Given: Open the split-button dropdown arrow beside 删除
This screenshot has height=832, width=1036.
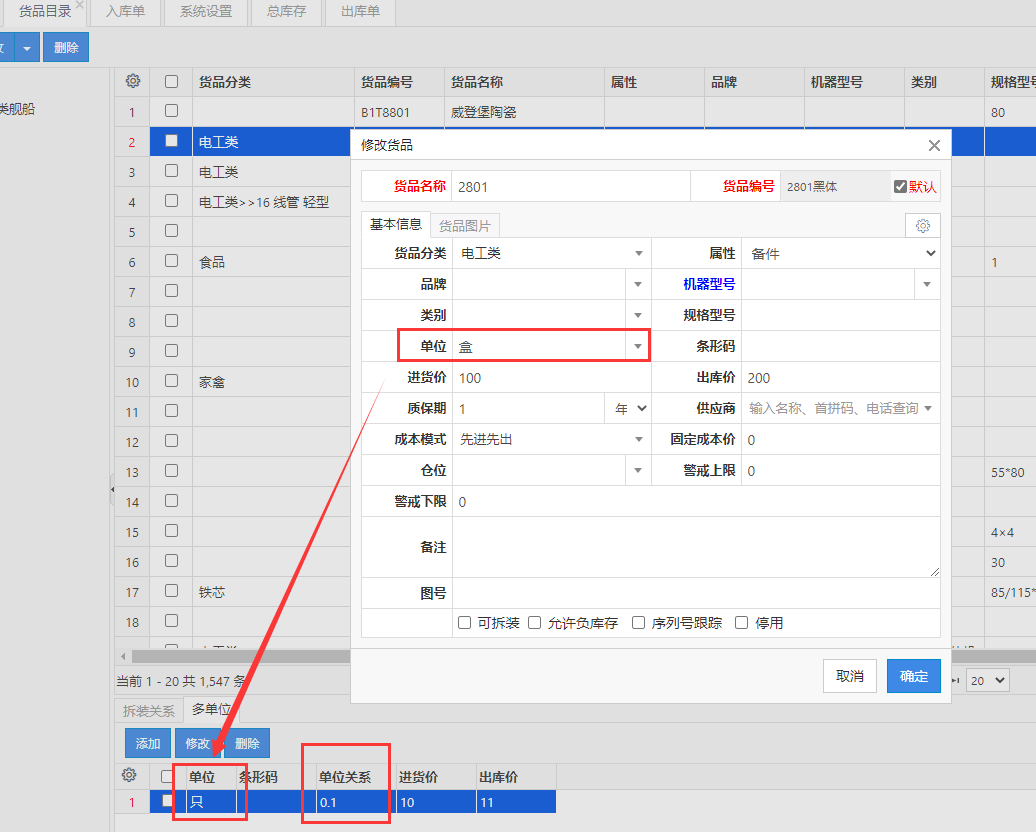Looking at the screenshot, I should [x=27, y=48].
